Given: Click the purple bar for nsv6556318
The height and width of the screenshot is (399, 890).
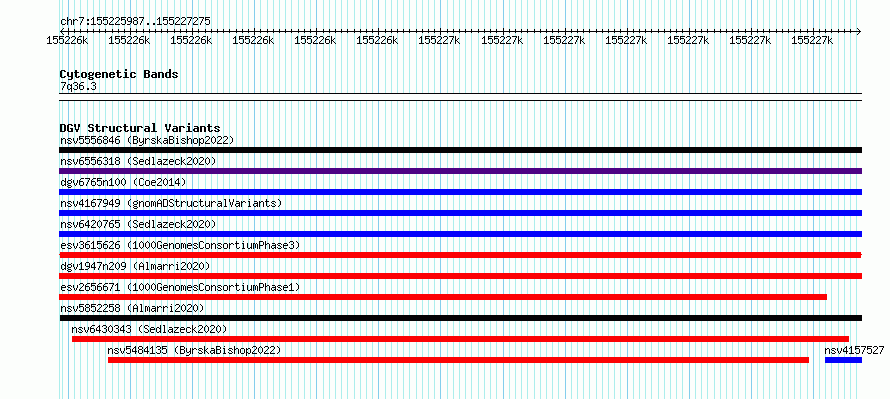Looking at the screenshot, I should [x=460, y=171].
